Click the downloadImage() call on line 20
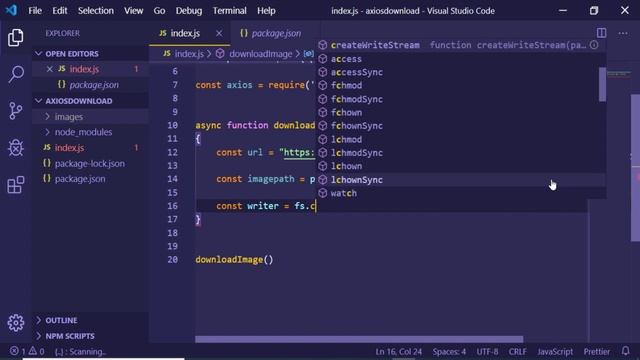 coord(234,260)
